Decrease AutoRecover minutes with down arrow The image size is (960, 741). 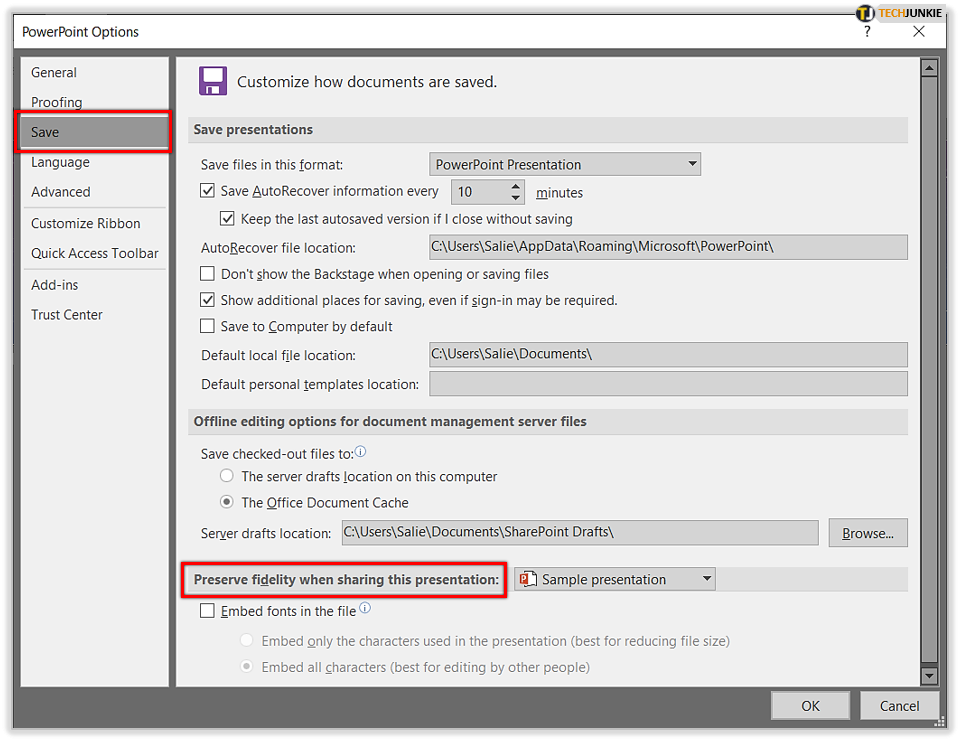click(516, 198)
